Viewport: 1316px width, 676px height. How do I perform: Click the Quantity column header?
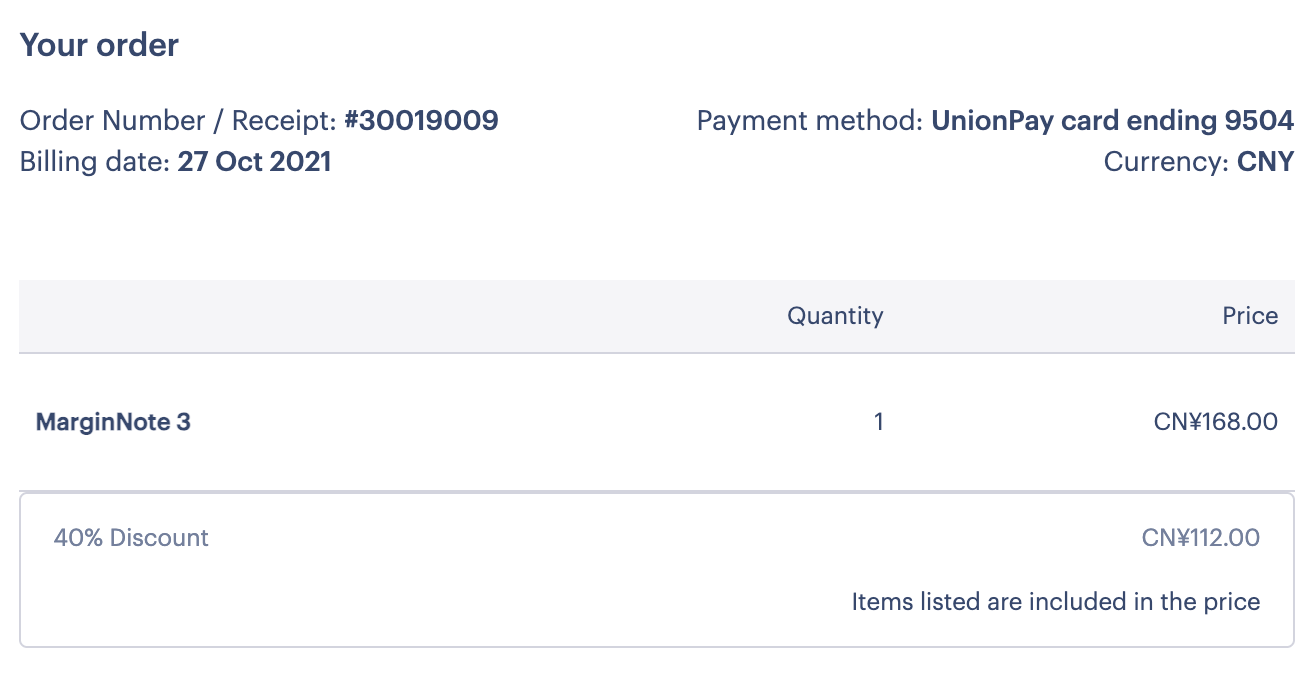[x=835, y=316]
